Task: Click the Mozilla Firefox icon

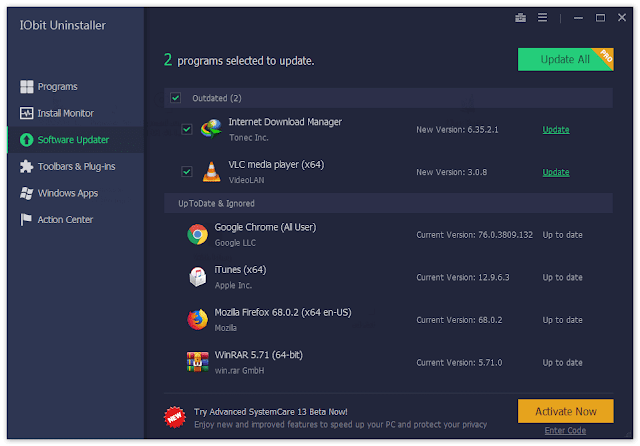Action: tap(198, 320)
